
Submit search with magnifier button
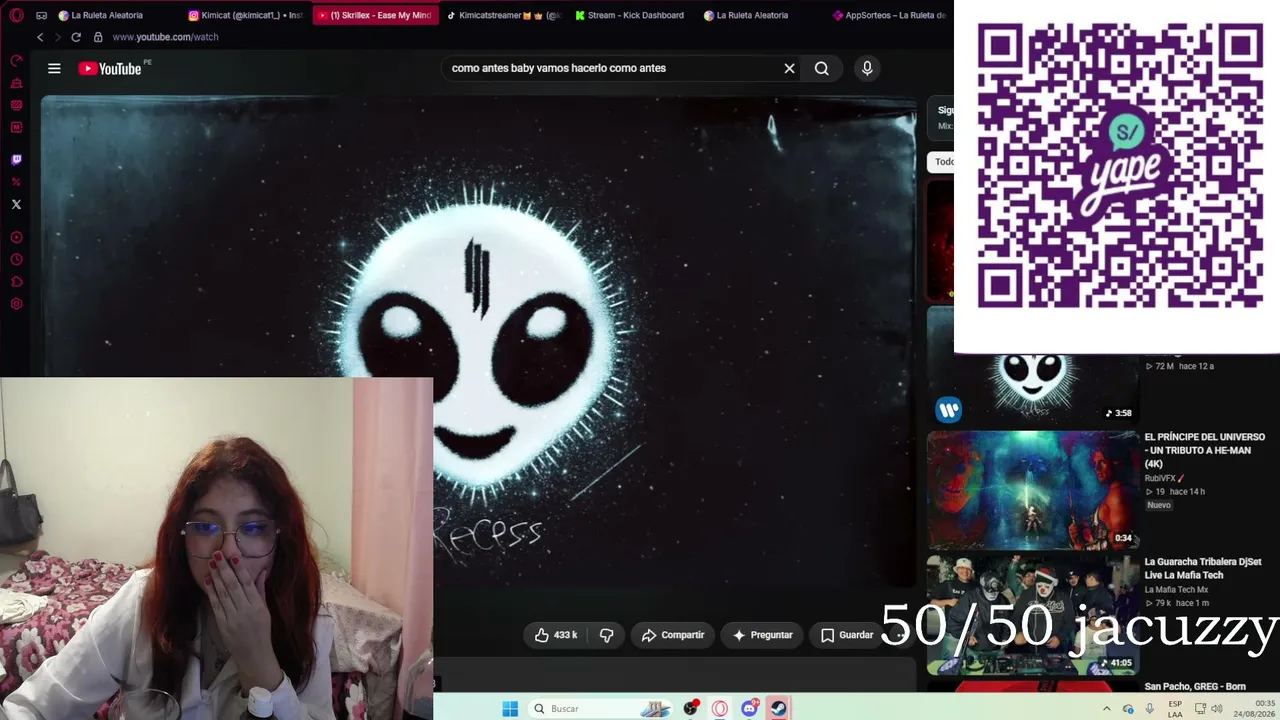point(821,68)
